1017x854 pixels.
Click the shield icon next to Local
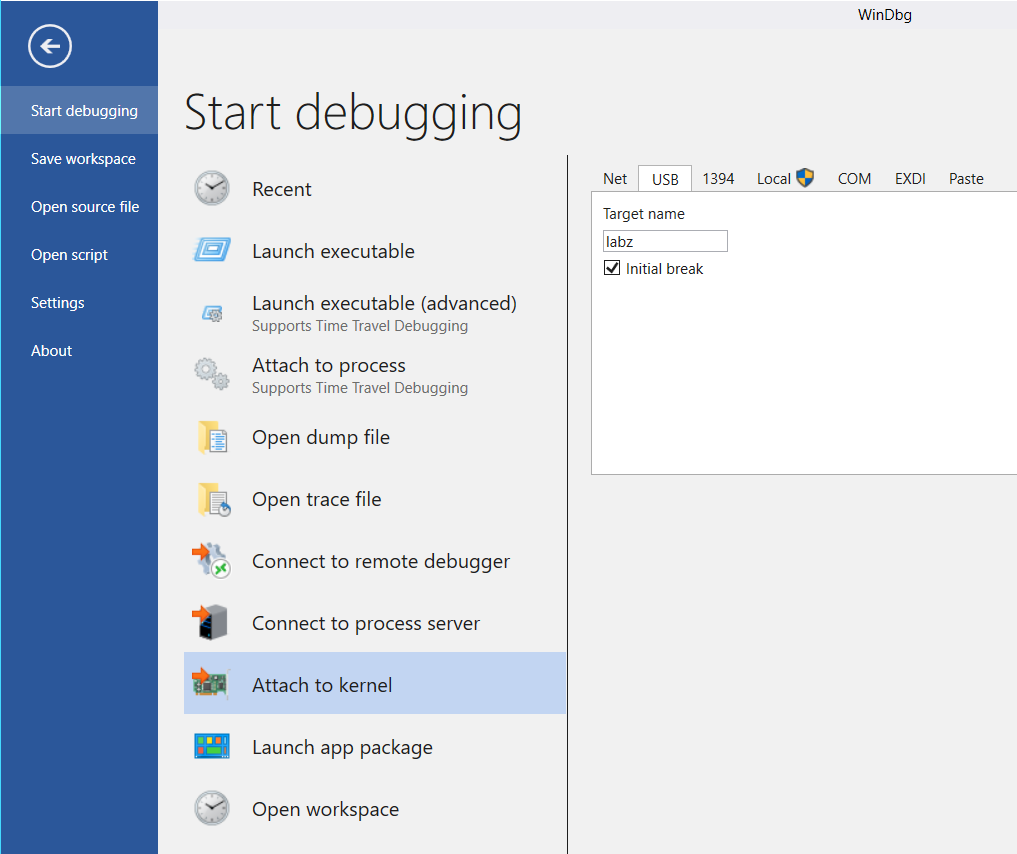click(805, 178)
